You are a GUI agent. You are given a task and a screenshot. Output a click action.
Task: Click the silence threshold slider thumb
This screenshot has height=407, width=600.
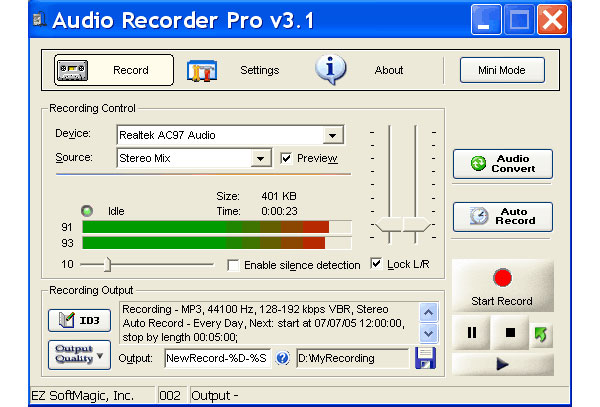108,264
